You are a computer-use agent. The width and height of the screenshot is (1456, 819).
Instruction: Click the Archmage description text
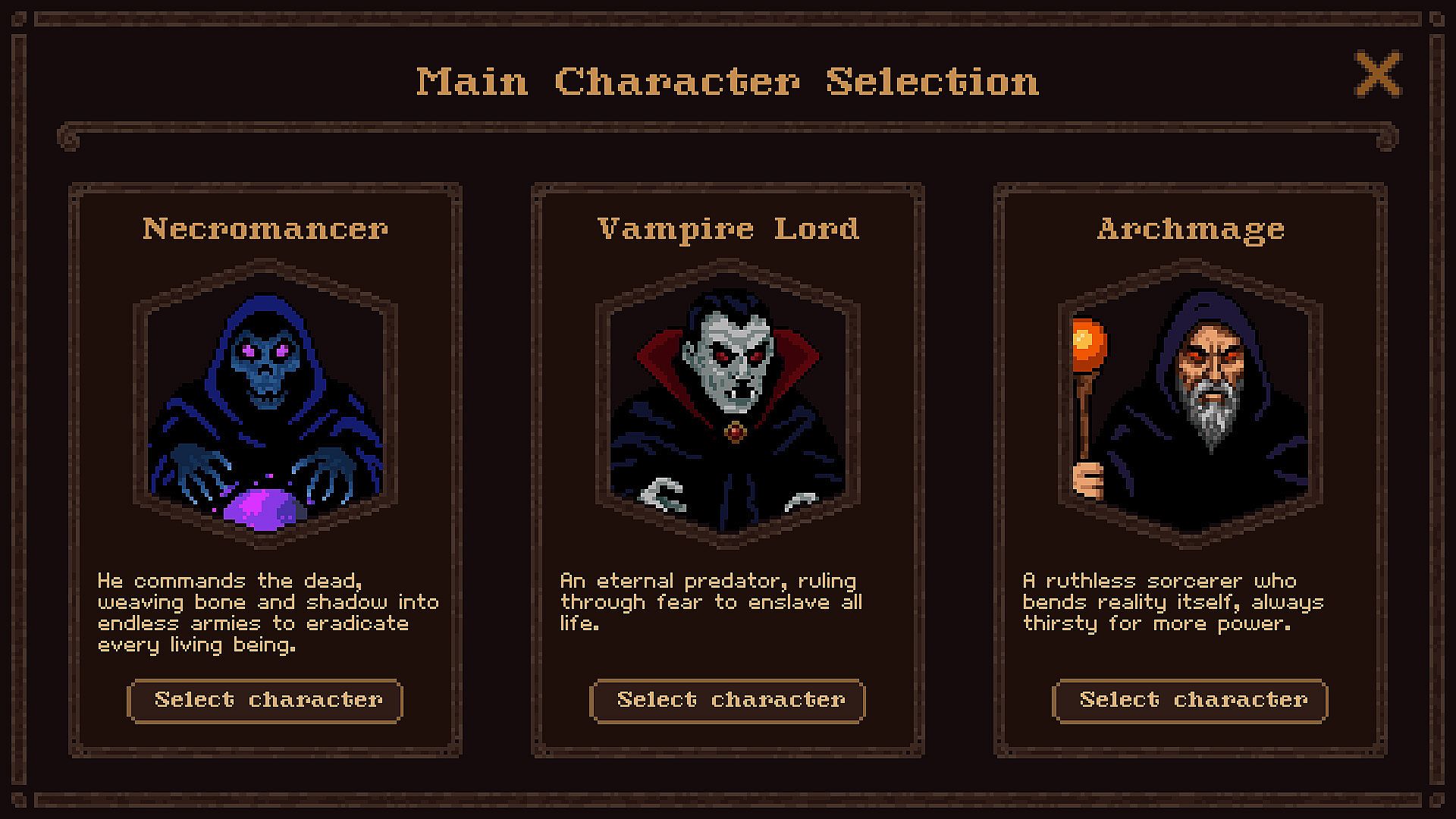coord(1173,602)
